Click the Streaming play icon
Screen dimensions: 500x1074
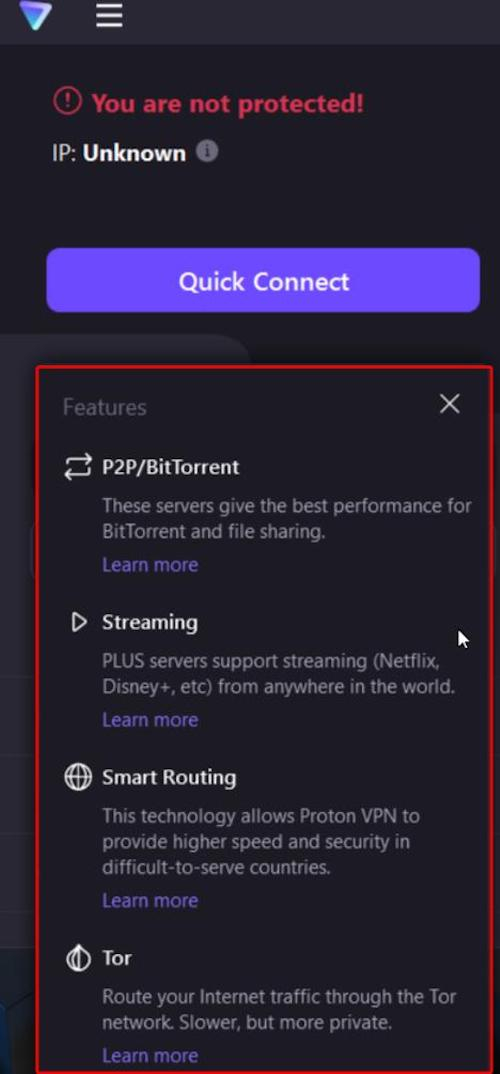[x=79, y=622]
